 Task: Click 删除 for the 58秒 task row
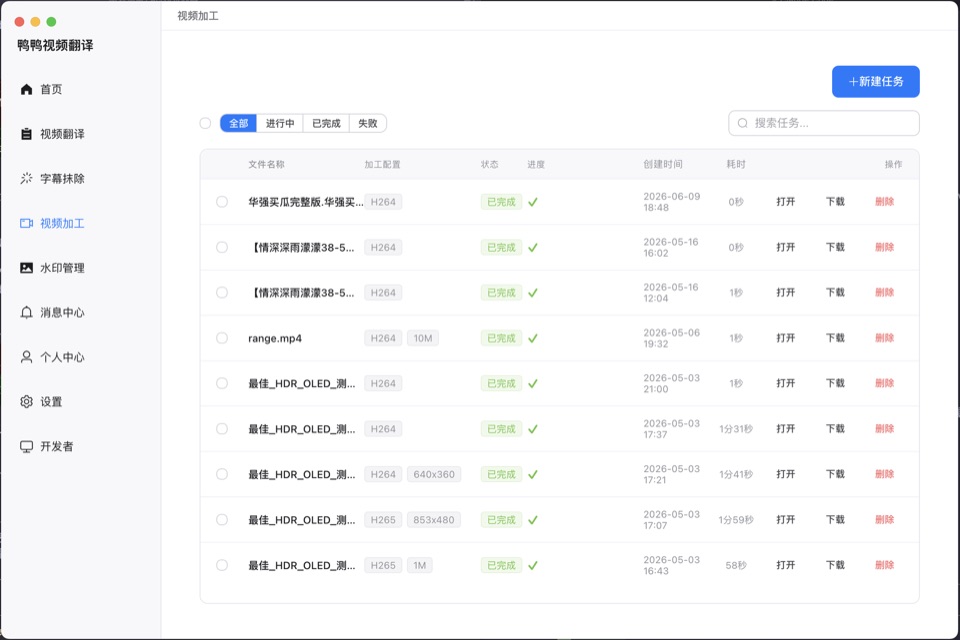pos(885,565)
